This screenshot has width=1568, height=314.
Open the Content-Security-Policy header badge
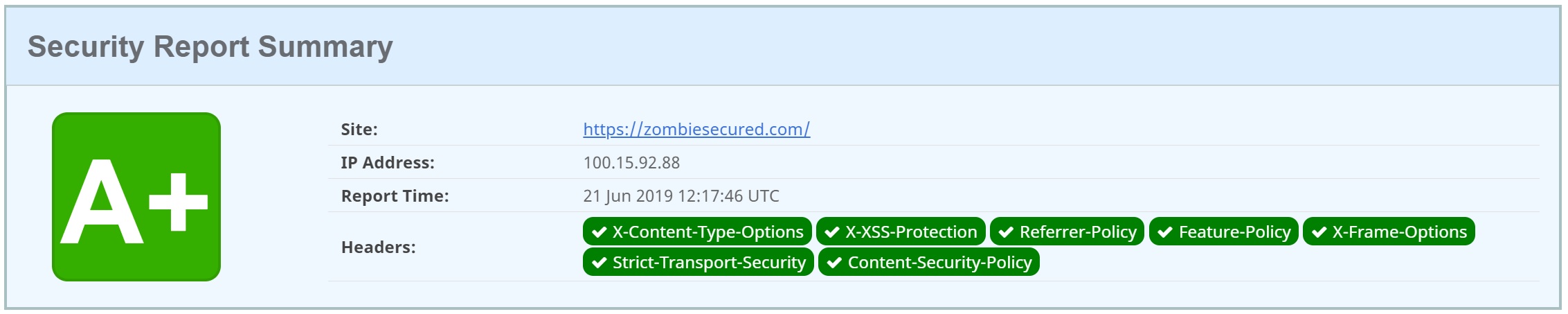929,262
